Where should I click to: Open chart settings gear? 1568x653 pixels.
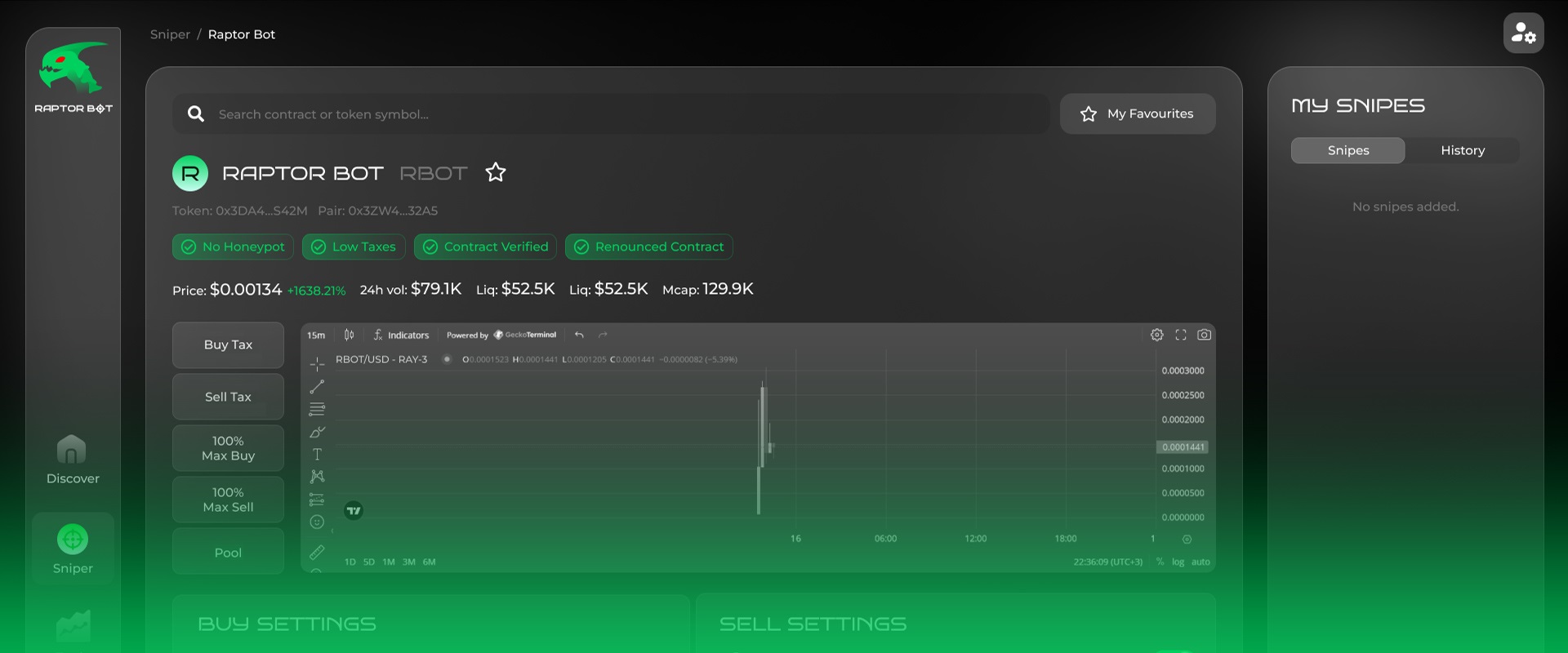point(1157,335)
